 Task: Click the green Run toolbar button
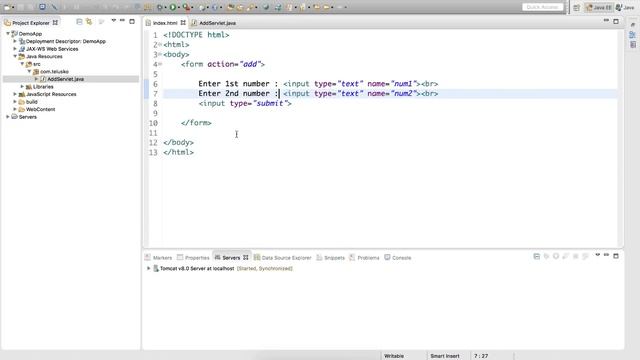[x=173, y=7]
